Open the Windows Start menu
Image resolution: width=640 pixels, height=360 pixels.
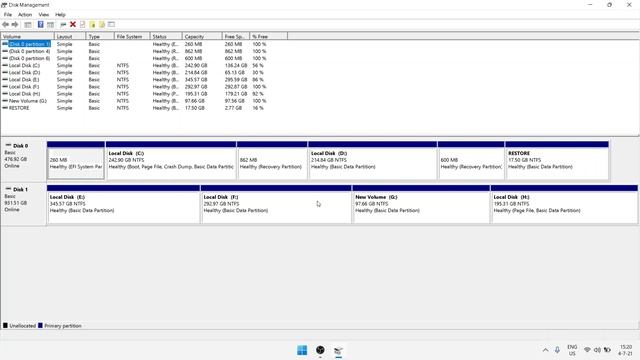(302, 350)
